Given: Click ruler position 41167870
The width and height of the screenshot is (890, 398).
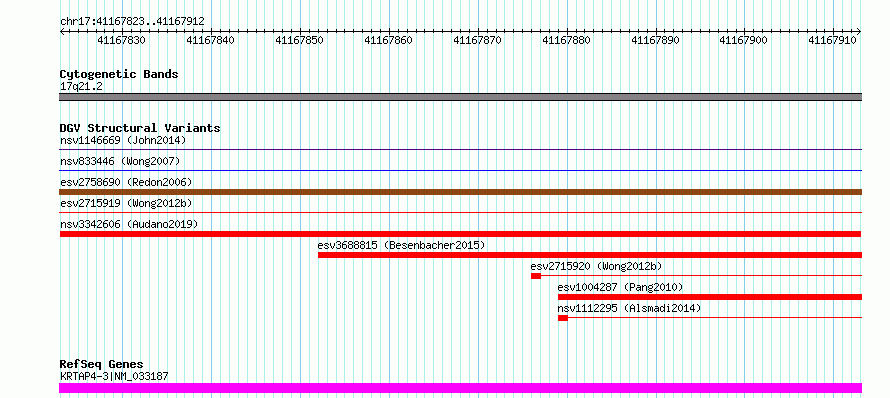Looking at the screenshot, I should point(477,40).
